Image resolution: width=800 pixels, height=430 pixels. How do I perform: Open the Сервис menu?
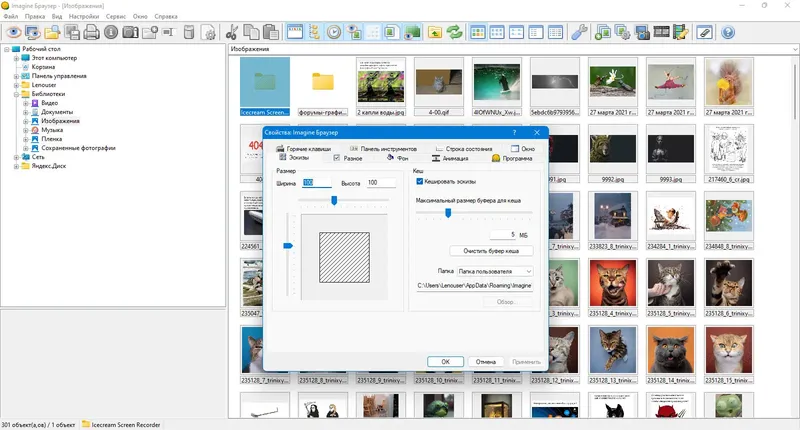click(116, 17)
